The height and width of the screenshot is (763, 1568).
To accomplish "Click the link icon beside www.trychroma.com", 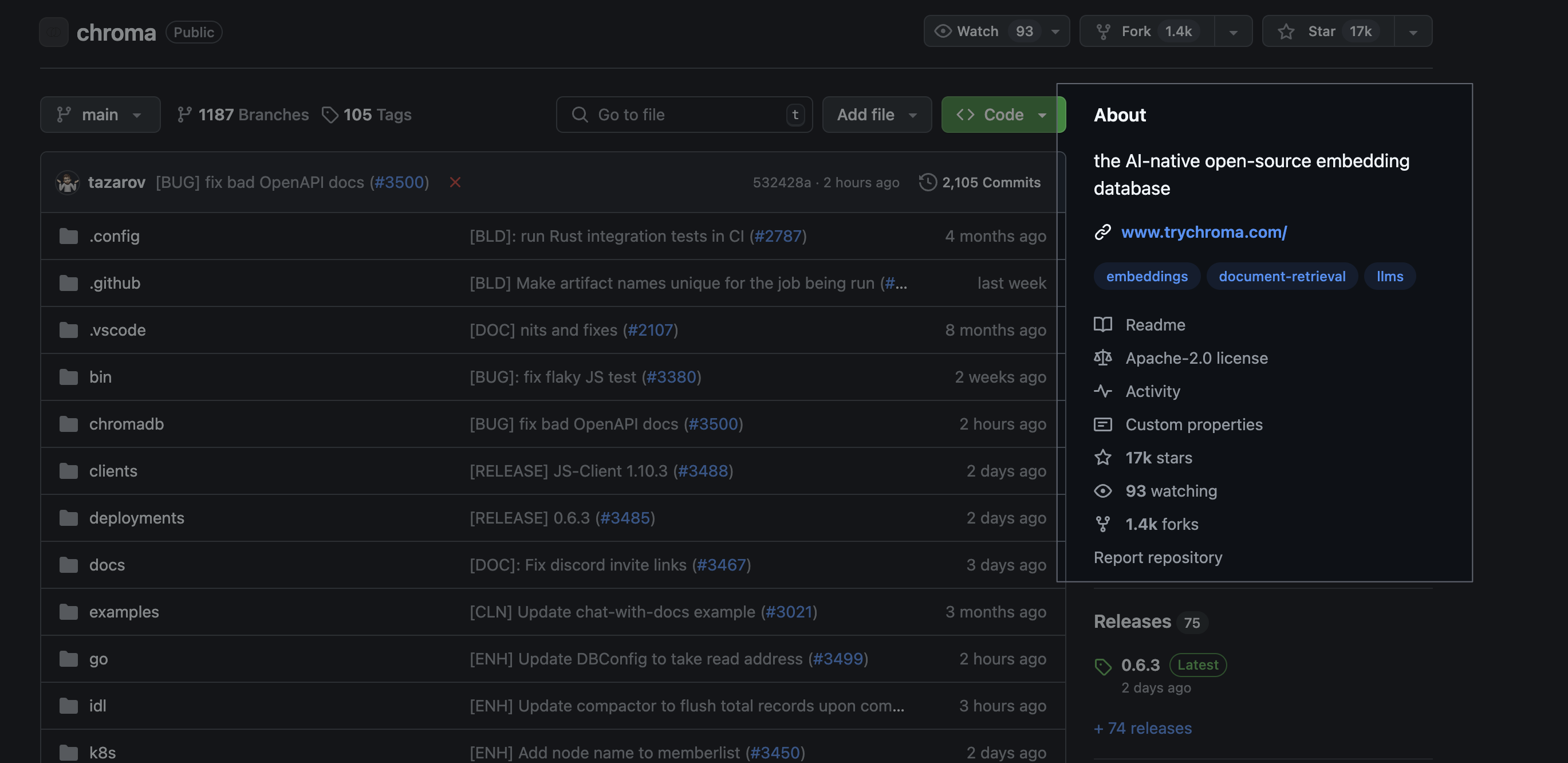I will coord(1102,232).
